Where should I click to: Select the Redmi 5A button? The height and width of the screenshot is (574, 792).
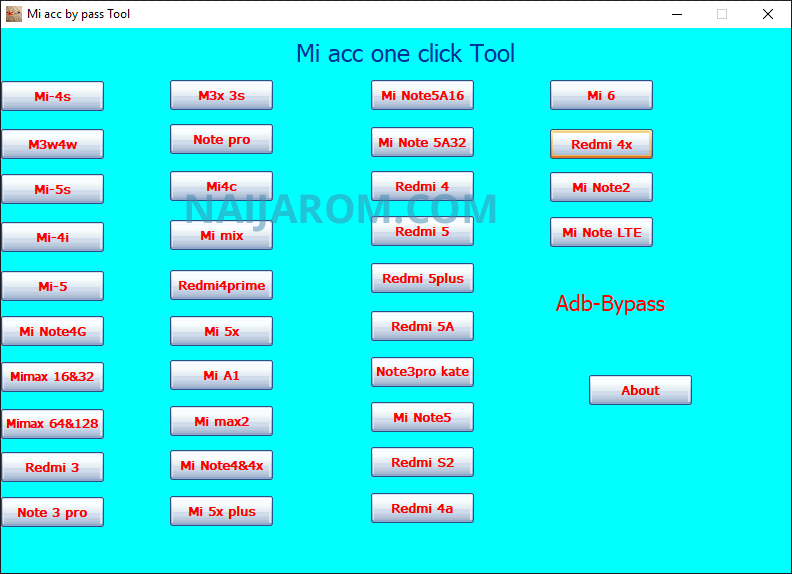422,326
